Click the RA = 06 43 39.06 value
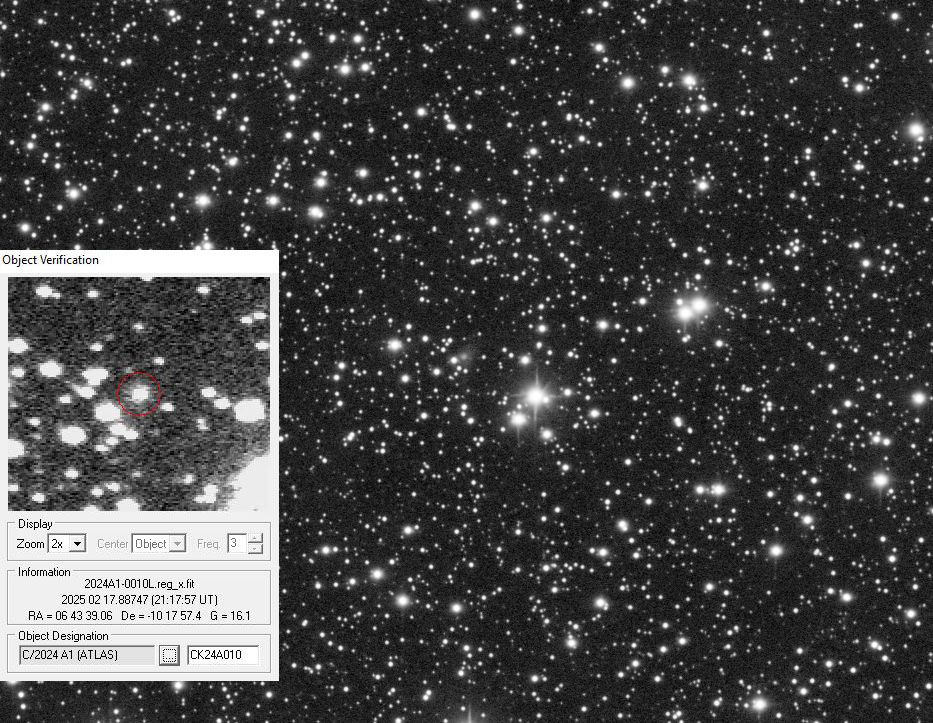Screen dimensions: 933x723 click(70, 615)
